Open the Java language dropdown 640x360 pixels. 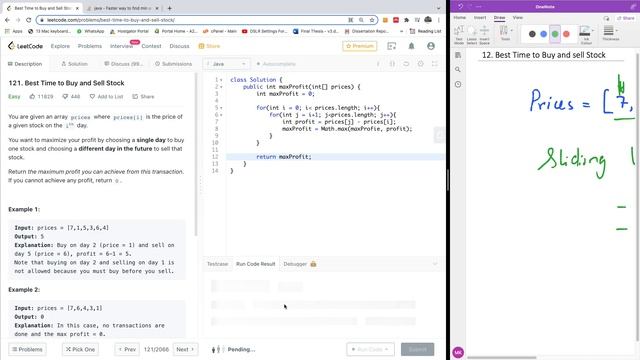click(227, 64)
